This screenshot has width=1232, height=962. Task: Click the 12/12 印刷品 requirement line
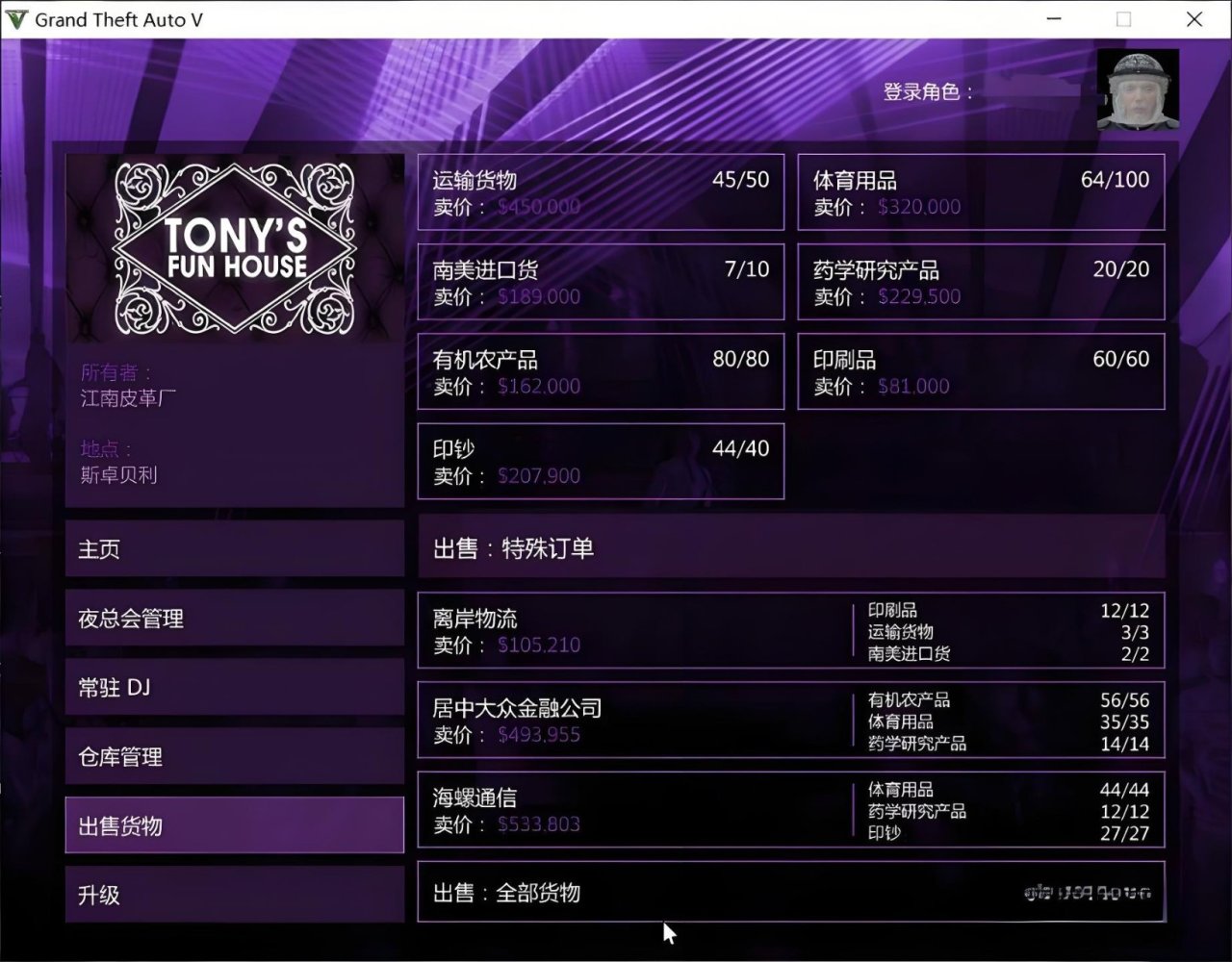(1009, 610)
